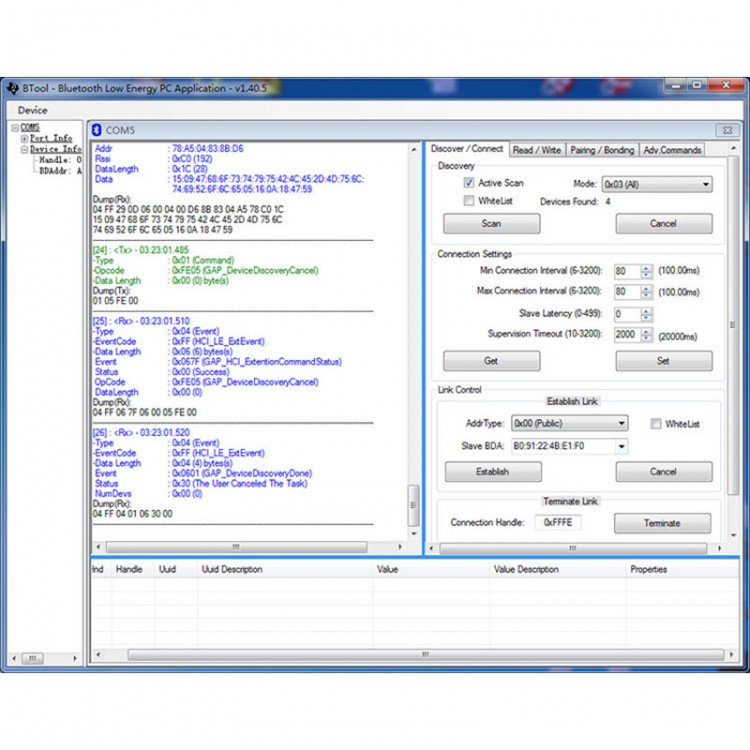This screenshot has width=750, height=750.
Task: Click the Get connection settings button
Action: 491,361
